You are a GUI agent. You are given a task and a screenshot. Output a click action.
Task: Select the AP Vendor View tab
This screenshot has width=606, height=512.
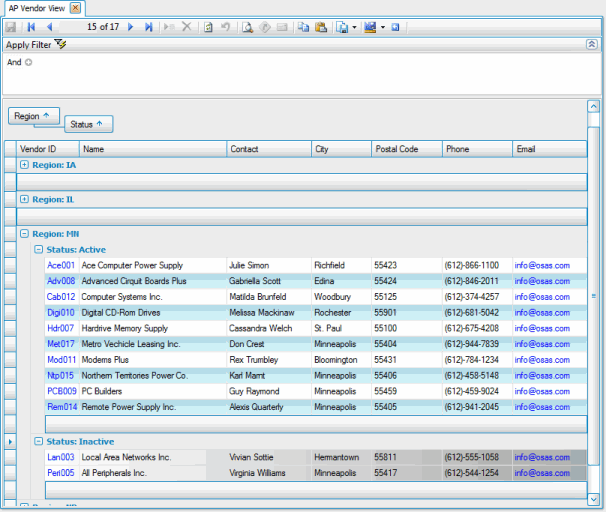[36, 8]
